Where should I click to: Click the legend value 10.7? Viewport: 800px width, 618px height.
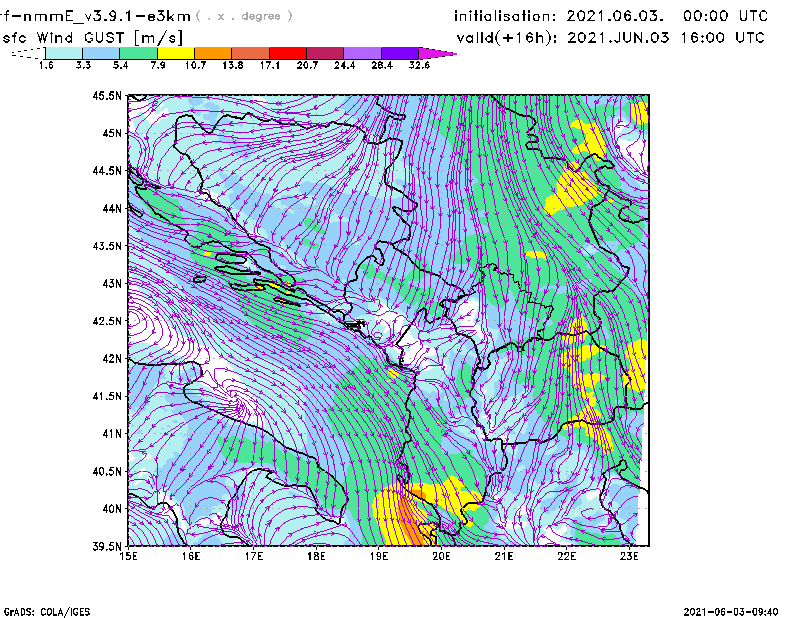[195, 65]
